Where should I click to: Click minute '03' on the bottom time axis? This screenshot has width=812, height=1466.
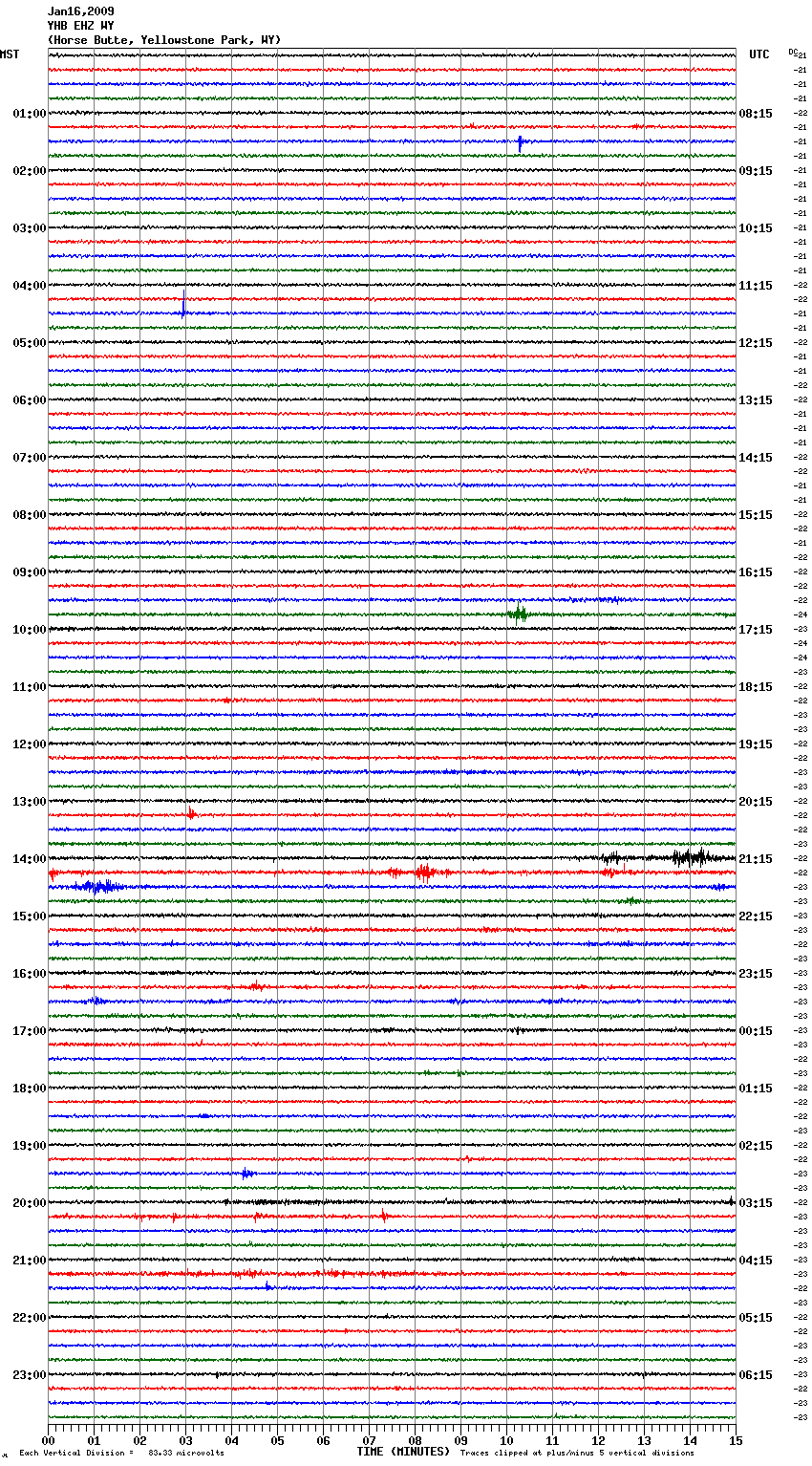point(185,1440)
